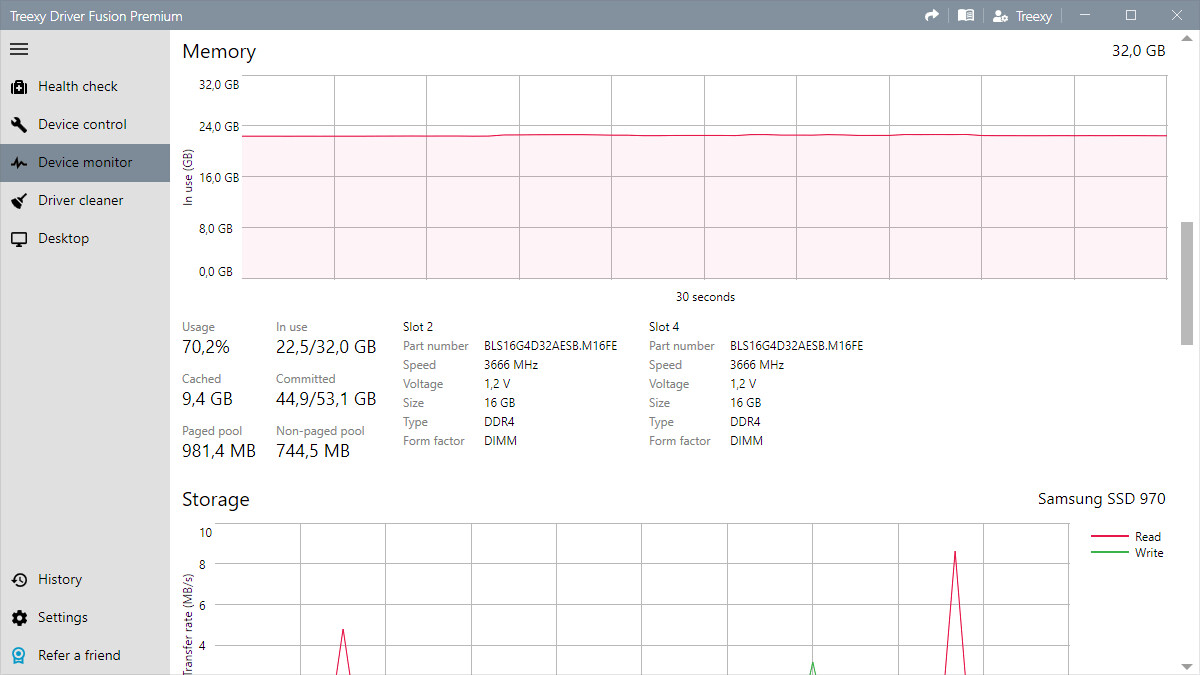Expand the sidebar hamburger menu

[18, 48]
